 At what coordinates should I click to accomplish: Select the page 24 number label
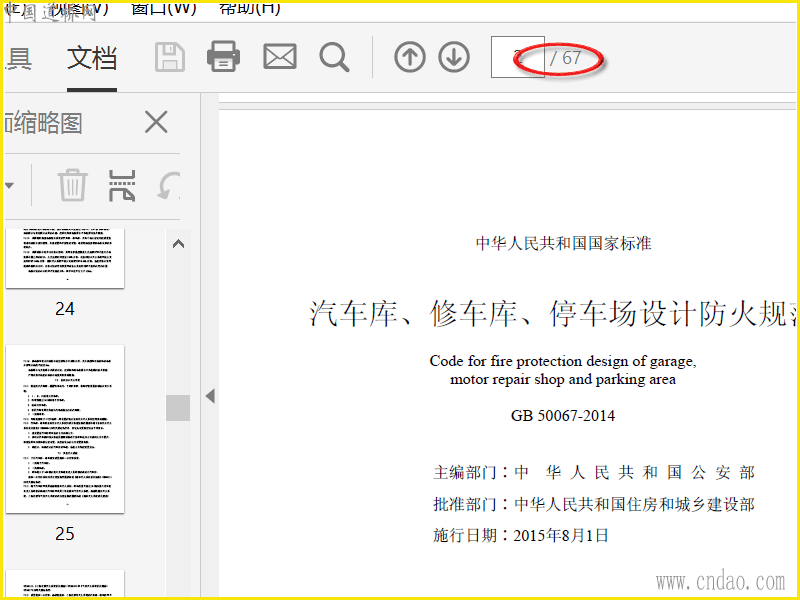[x=65, y=309]
